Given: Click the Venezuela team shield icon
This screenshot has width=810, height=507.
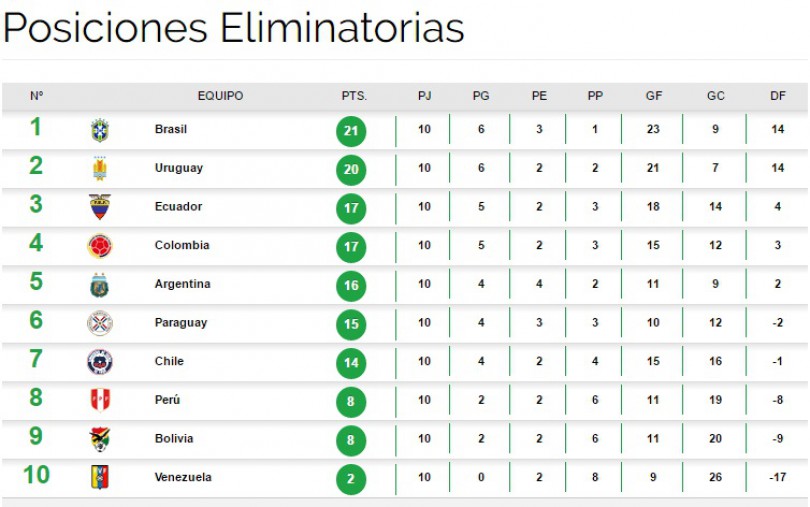Looking at the screenshot, I should point(100,478).
